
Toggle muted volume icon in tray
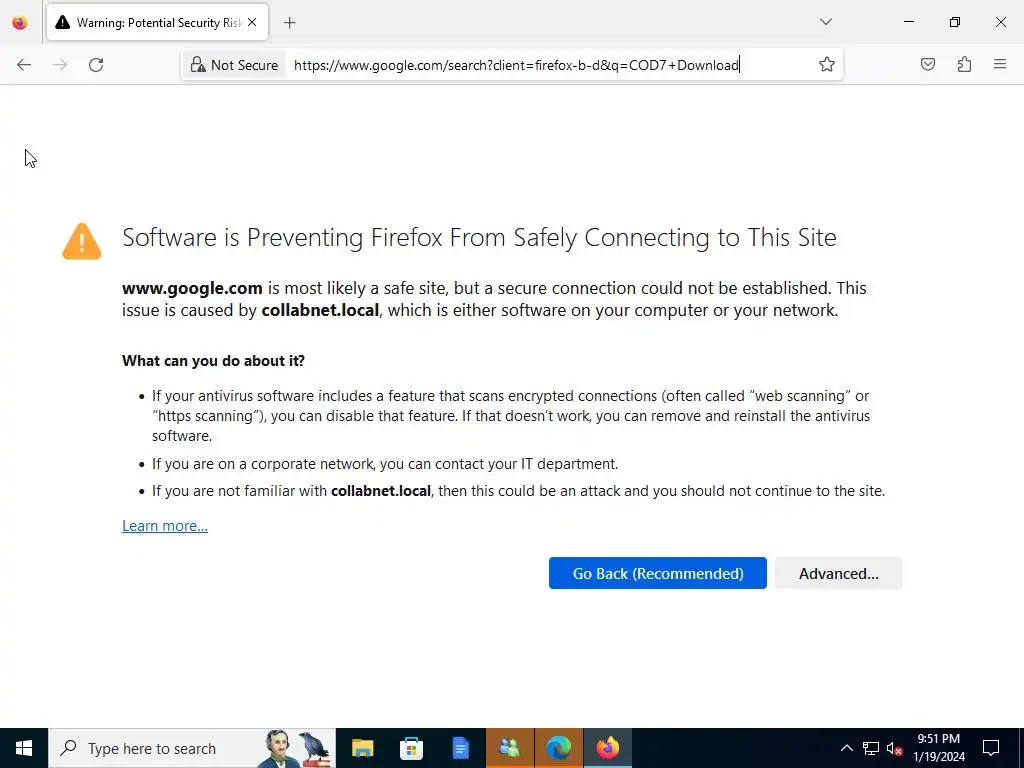pyautogui.click(x=895, y=748)
